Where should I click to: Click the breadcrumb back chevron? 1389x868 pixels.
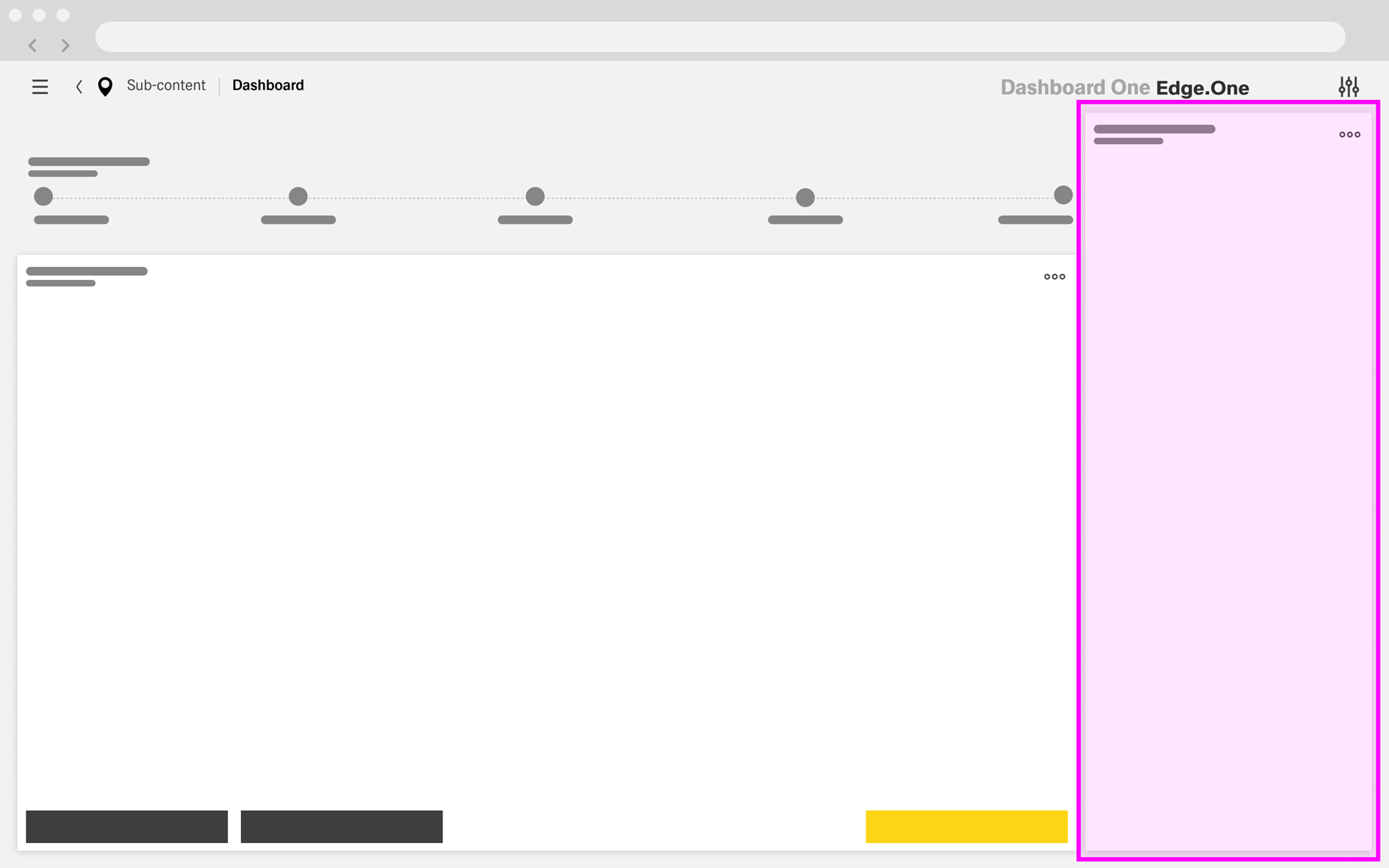point(79,87)
